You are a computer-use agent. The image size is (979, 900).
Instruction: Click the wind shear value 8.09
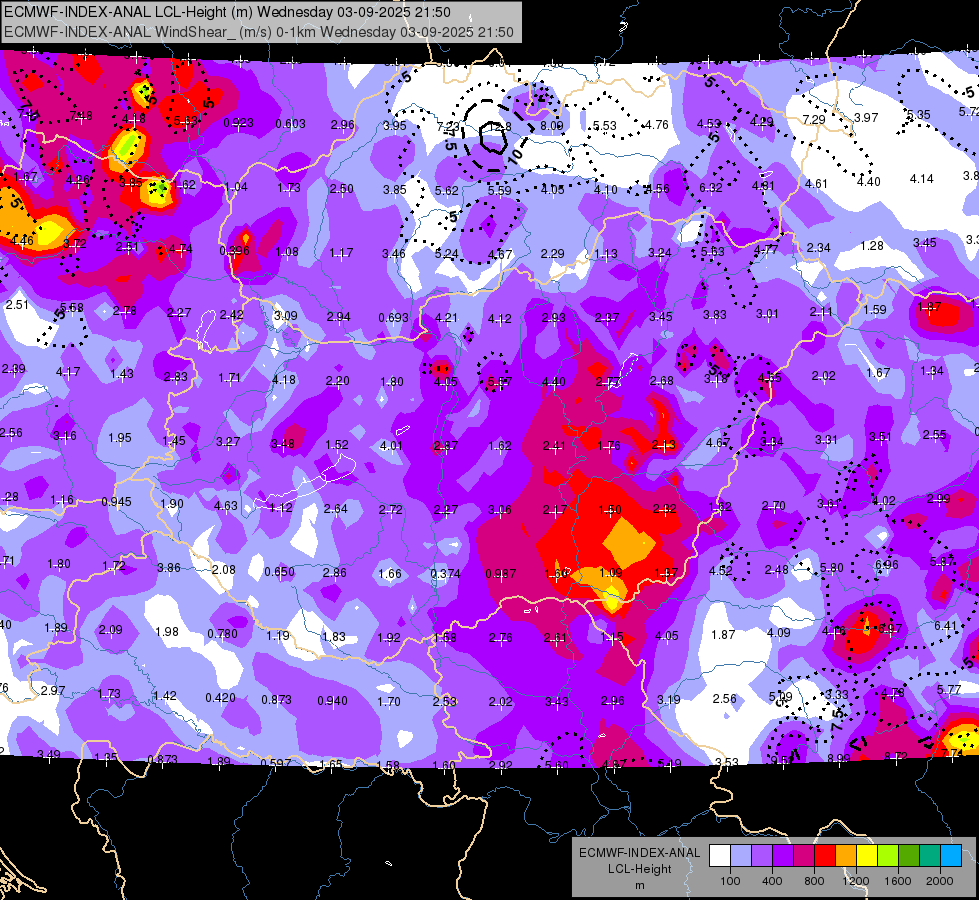pos(551,126)
